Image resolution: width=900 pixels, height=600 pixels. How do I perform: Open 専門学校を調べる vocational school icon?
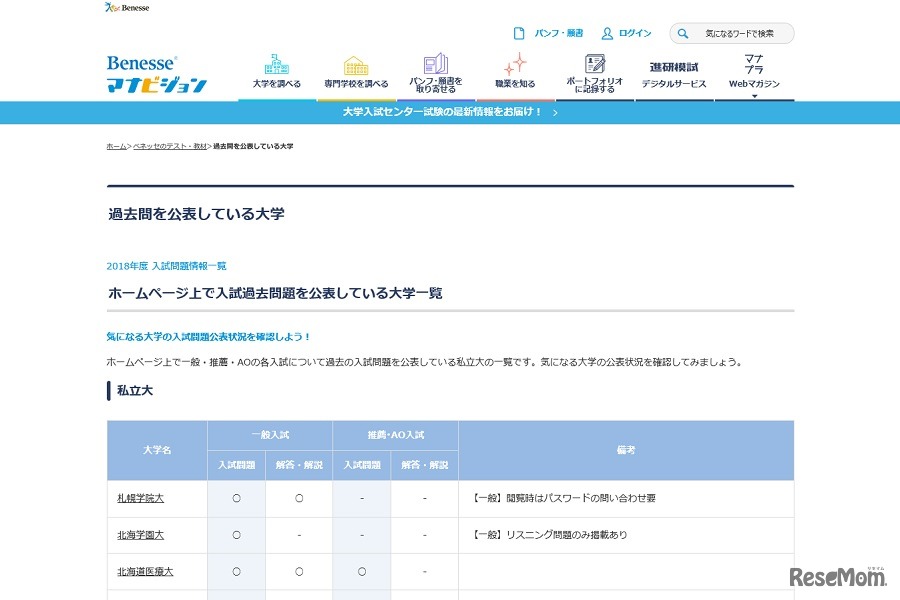(356, 65)
